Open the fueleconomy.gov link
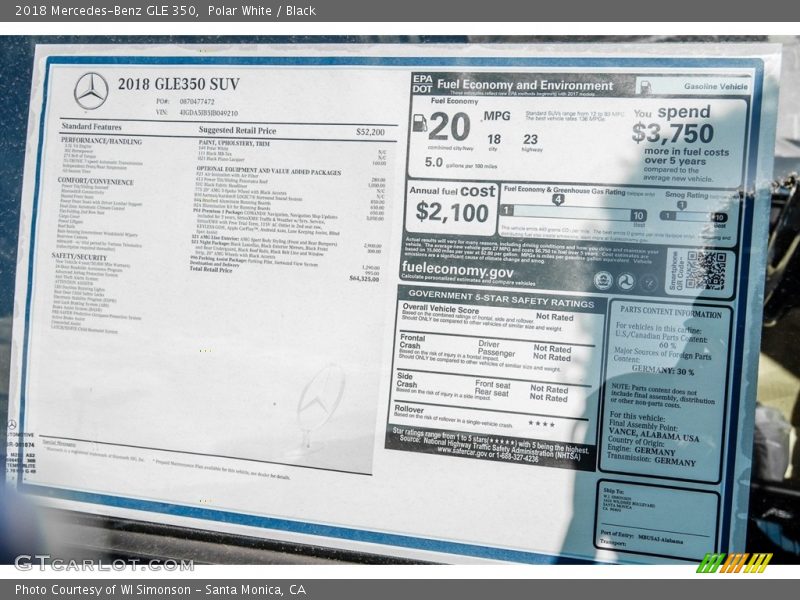The width and height of the screenshot is (800, 600). (x=457, y=268)
